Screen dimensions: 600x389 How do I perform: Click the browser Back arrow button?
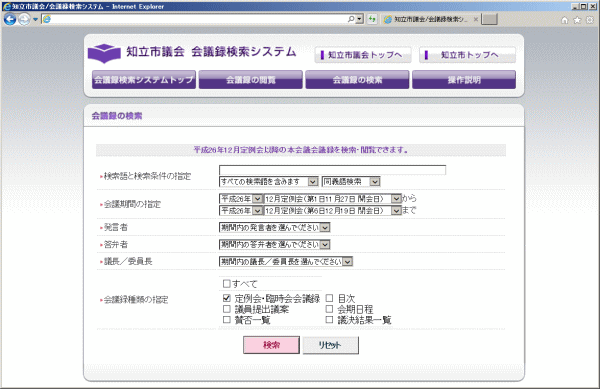pos(10,19)
